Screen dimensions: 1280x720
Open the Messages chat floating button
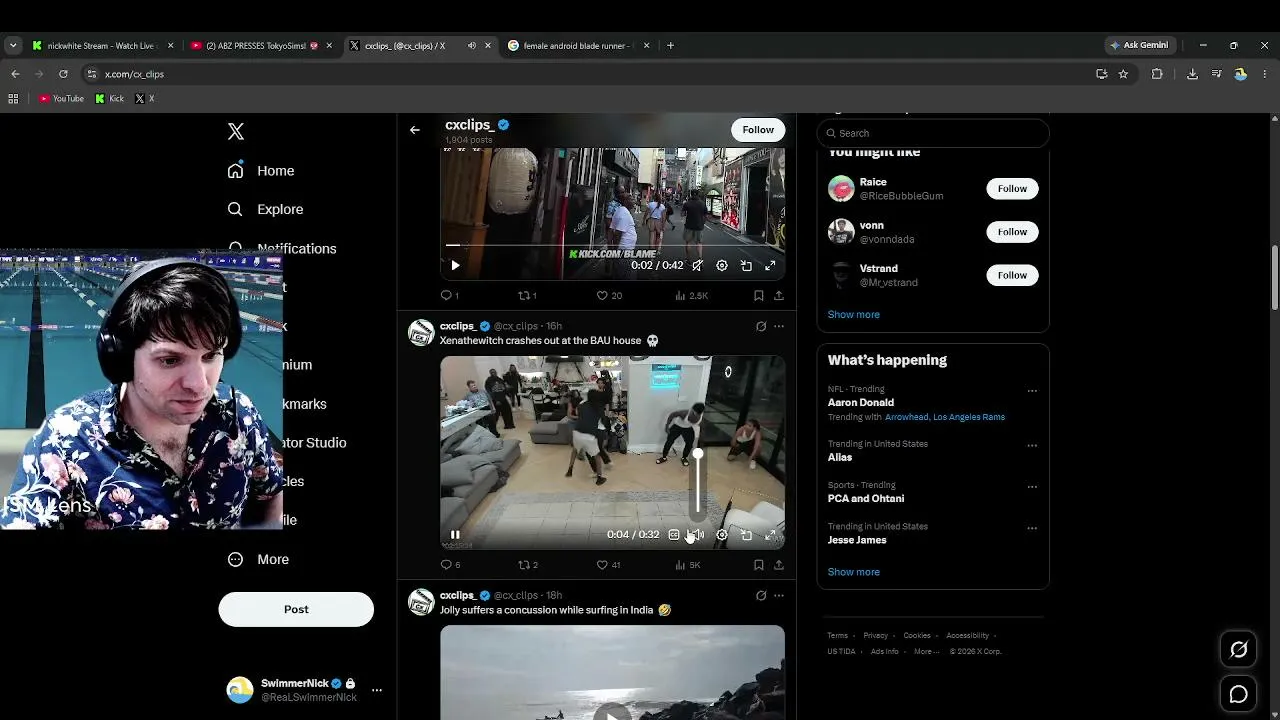(x=1238, y=694)
